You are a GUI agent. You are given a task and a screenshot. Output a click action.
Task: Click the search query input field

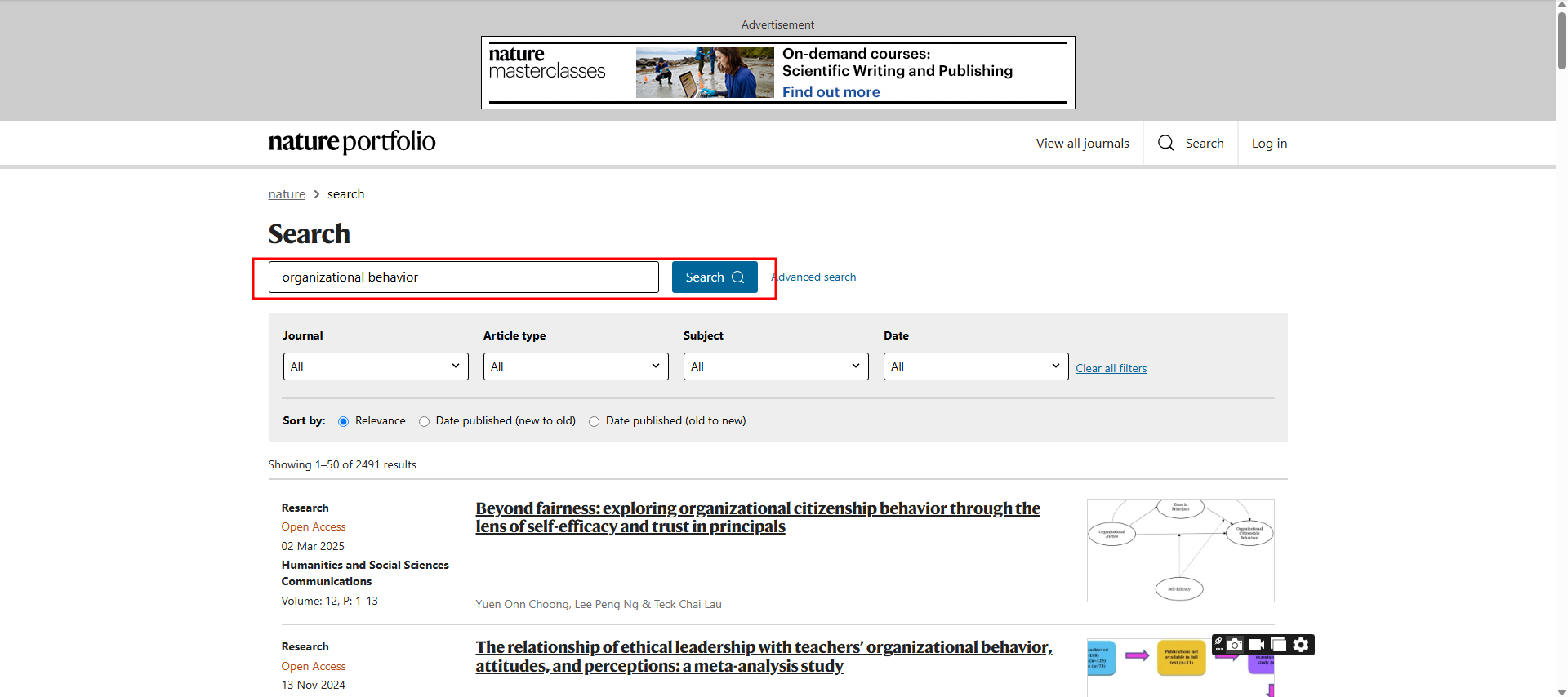(463, 277)
